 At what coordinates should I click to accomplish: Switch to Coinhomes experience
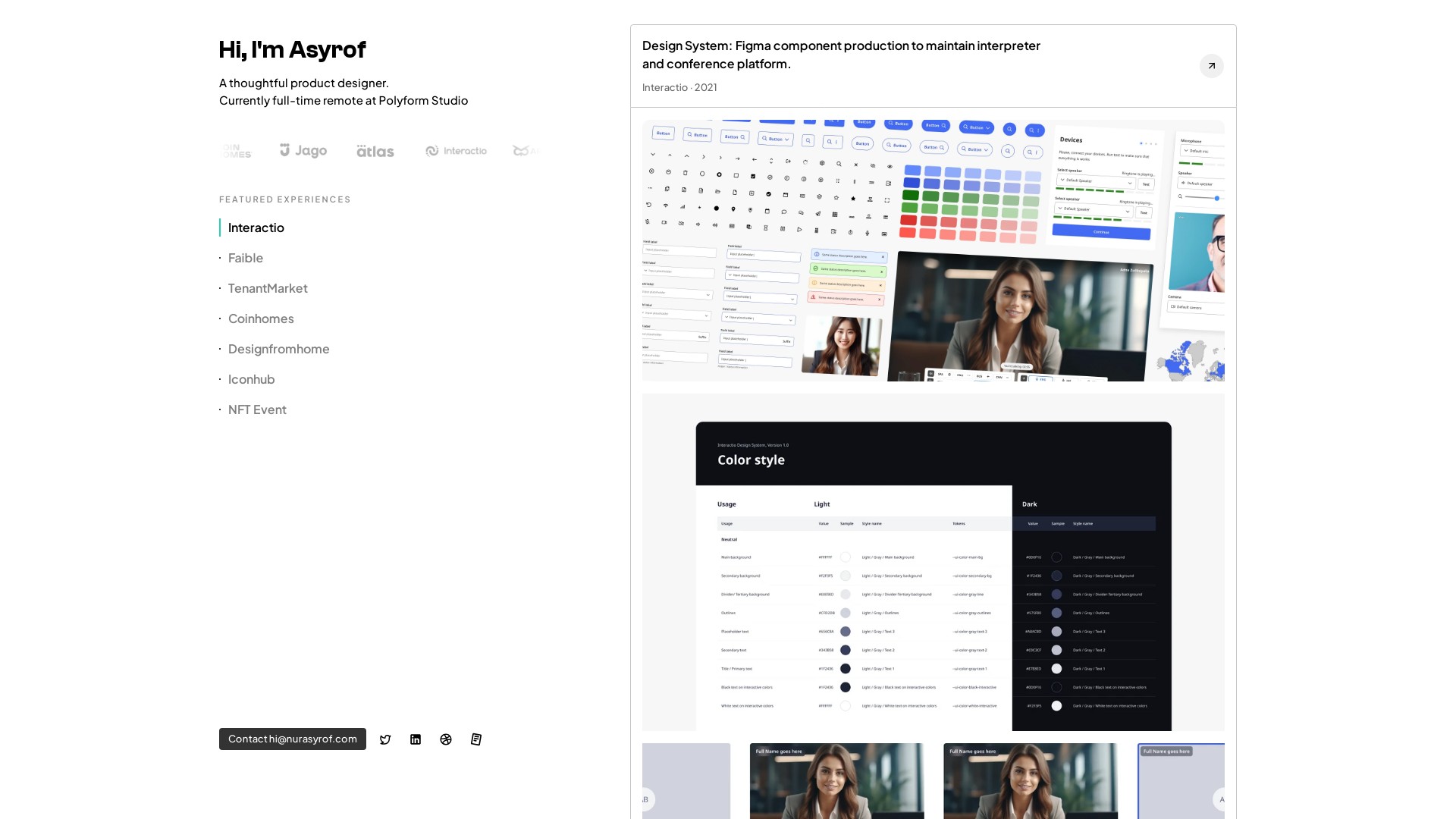coord(261,318)
